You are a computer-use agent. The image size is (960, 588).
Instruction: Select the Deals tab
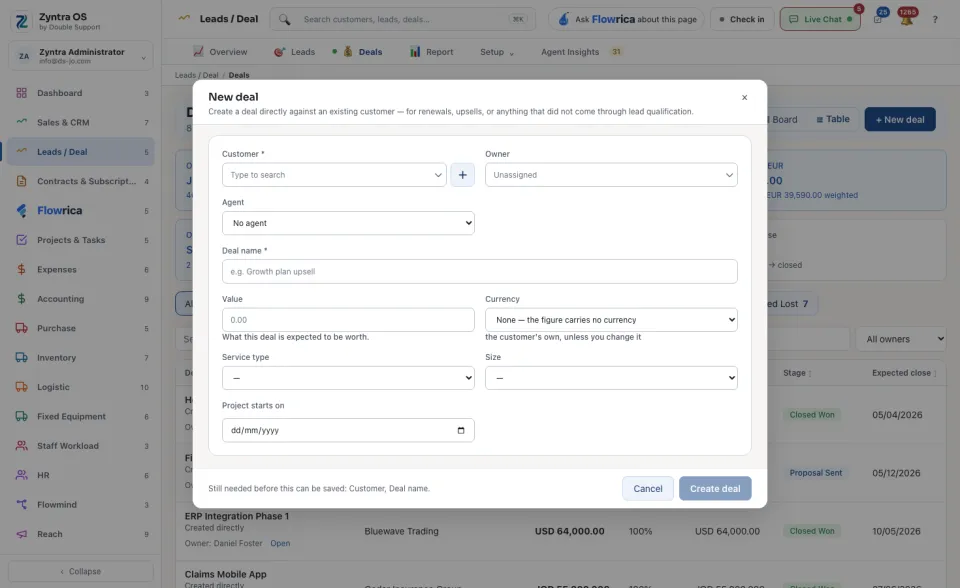(362, 52)
